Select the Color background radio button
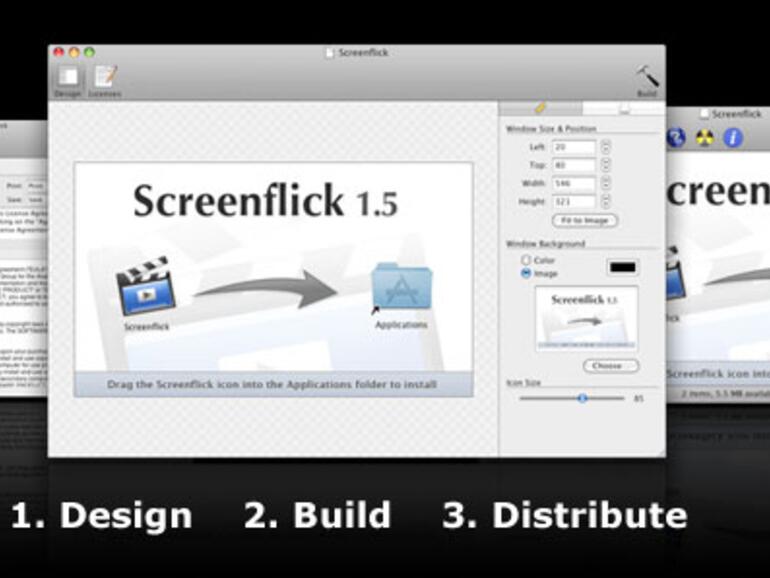 (526, 259)
